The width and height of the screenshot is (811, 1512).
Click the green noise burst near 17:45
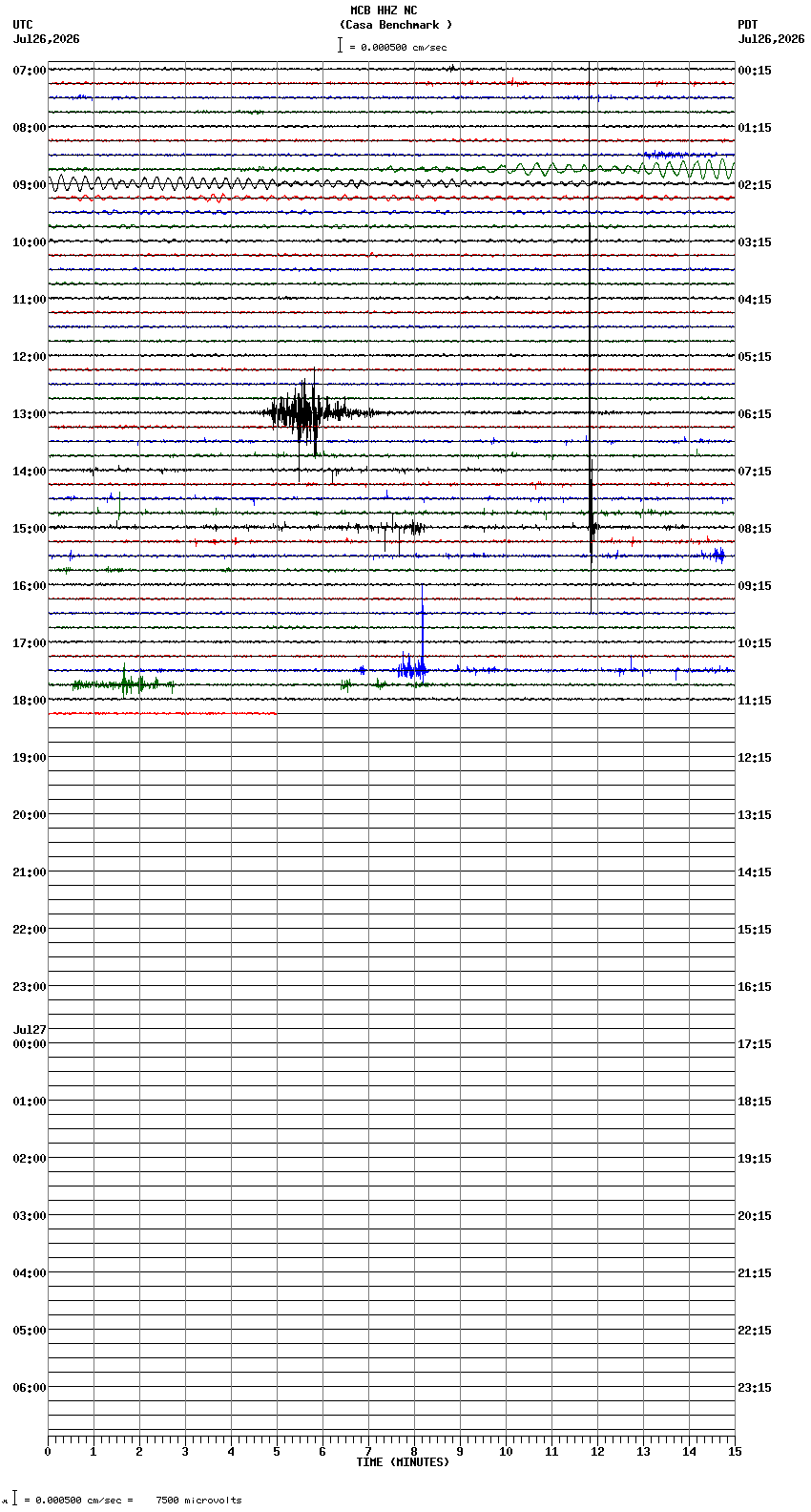pos(122,683)
